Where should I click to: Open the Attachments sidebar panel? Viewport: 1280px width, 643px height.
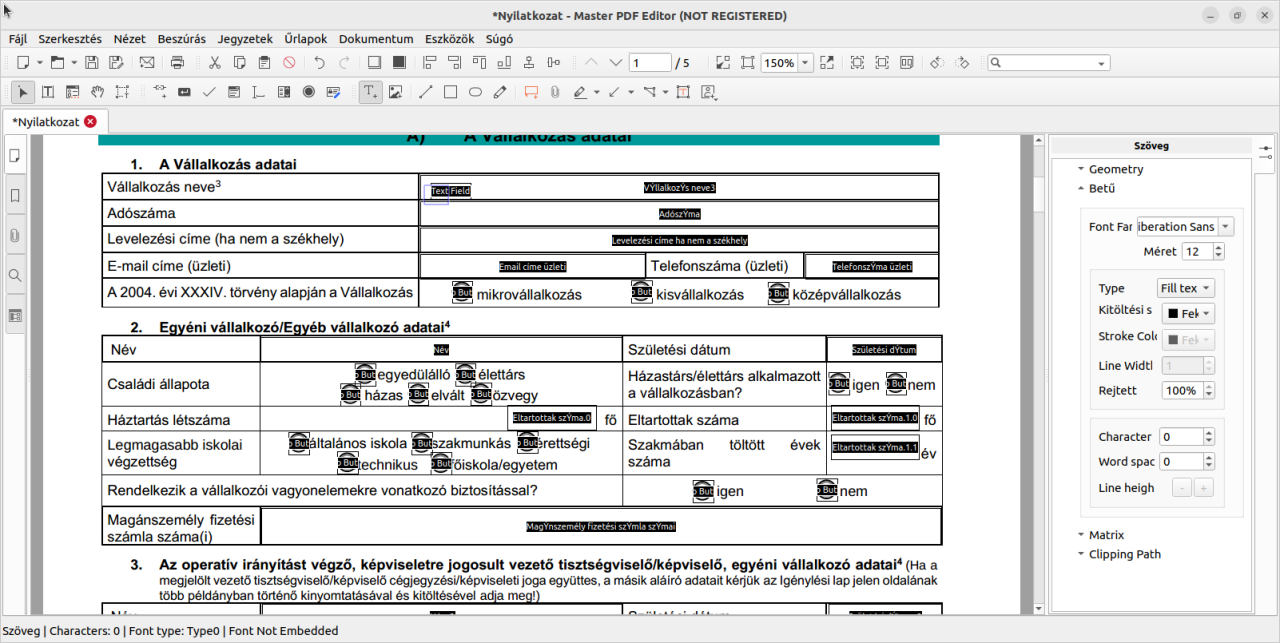14,235
